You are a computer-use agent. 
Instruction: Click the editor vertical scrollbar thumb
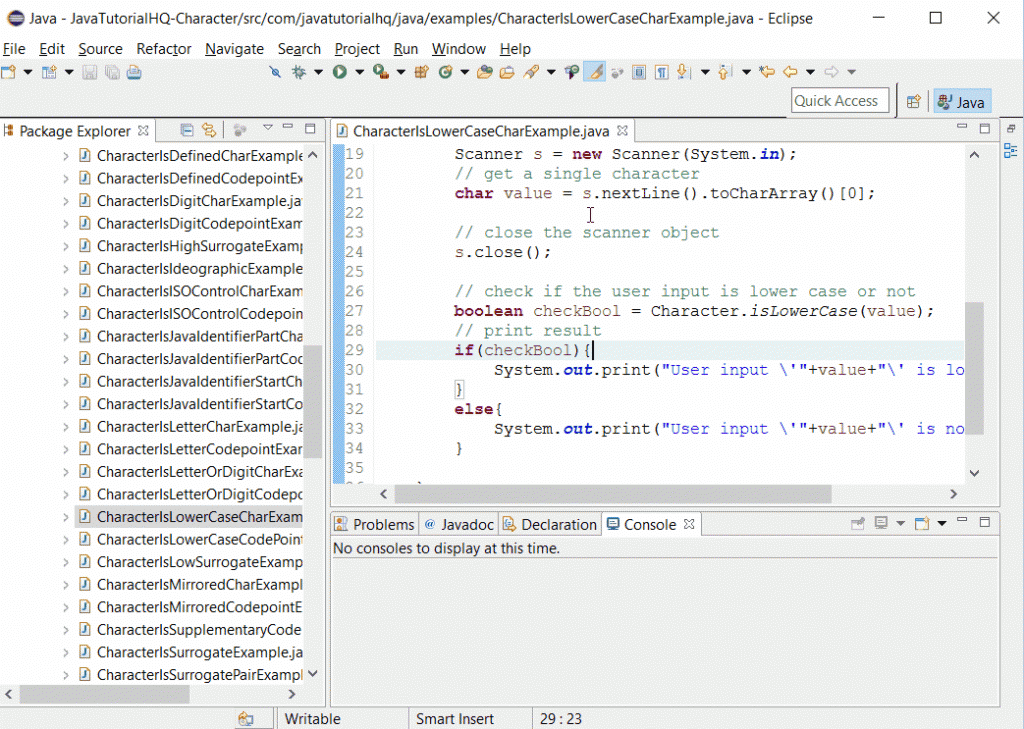coord(974,368)
